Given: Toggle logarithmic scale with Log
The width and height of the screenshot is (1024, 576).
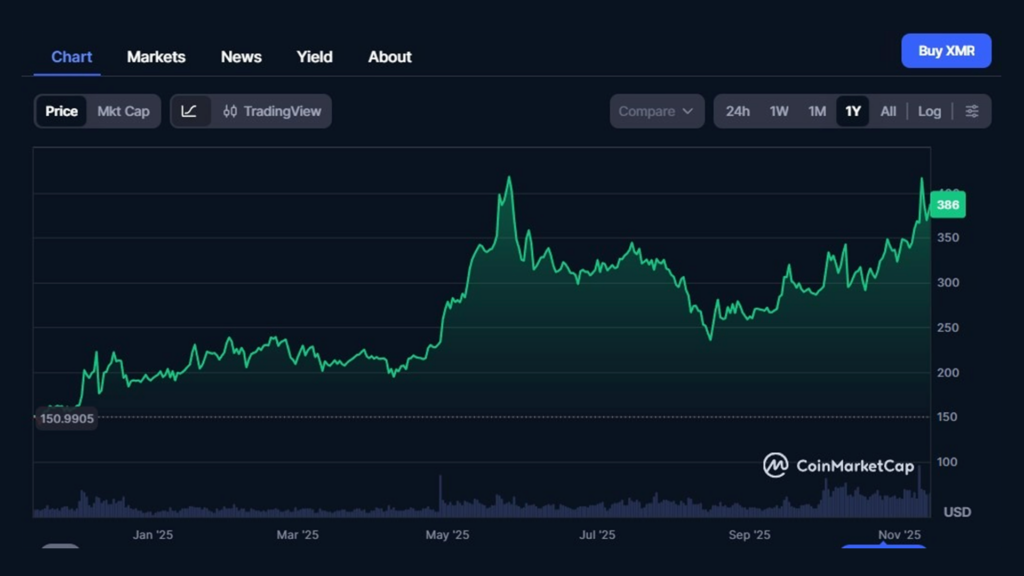Looking at the screenshot, I should pyautogui.click(x=929, y=111).
